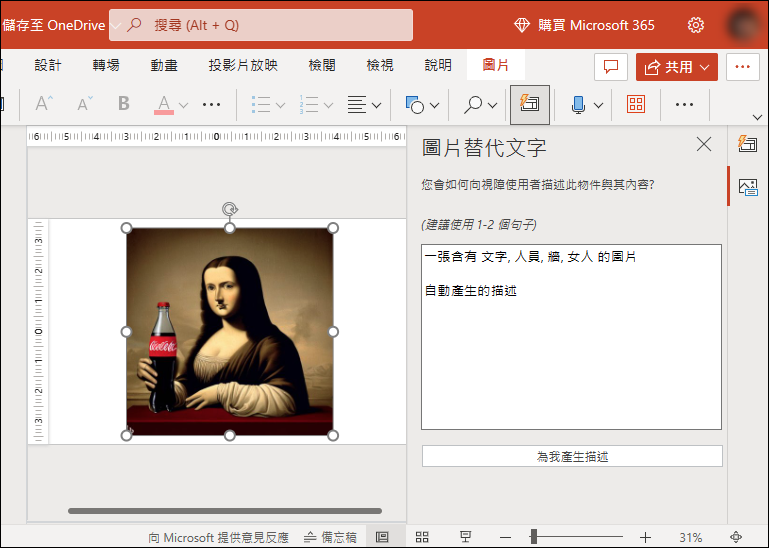Open Designer pane from right sidebar
This screenshot has height=548, width=769.
tap(748, 144)
